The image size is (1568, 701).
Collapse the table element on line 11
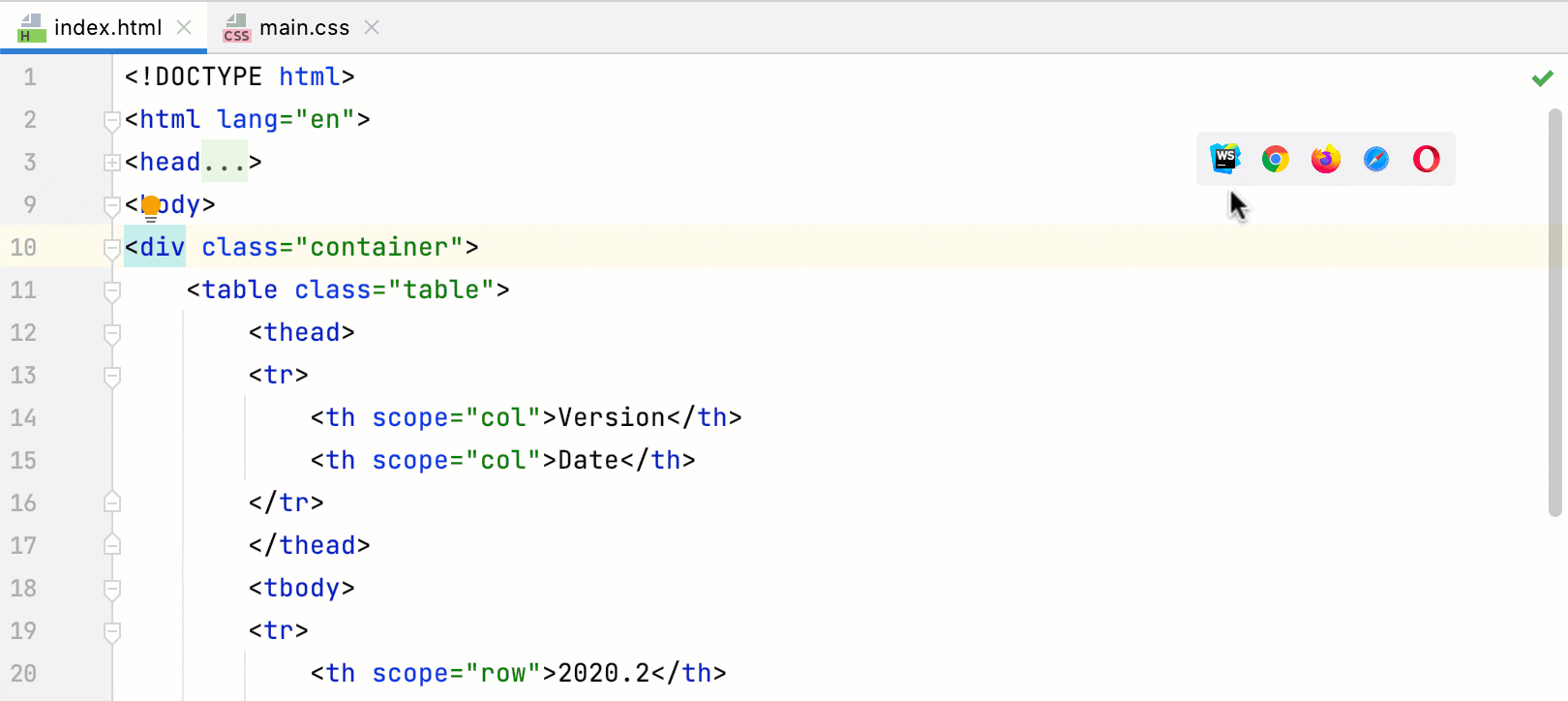click(x=112, y=290)
